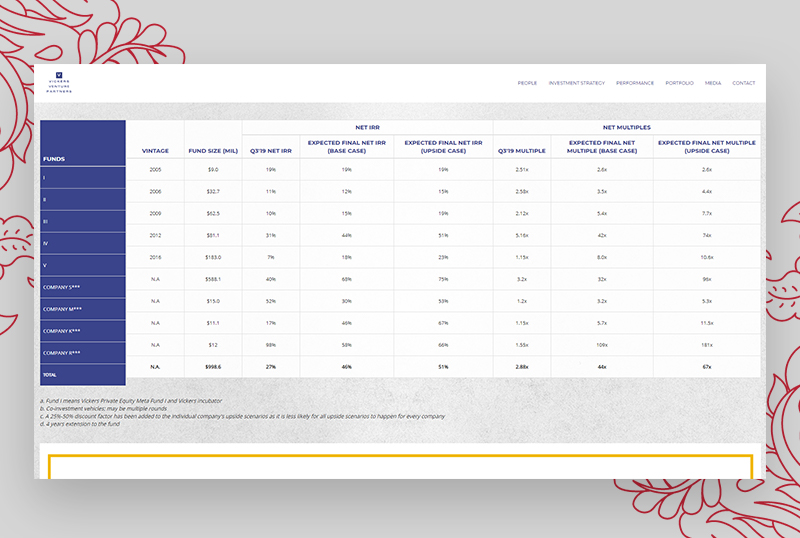Go to Investment Strategy page
This screenshot has width=800, height=538.
pos(576,83)
